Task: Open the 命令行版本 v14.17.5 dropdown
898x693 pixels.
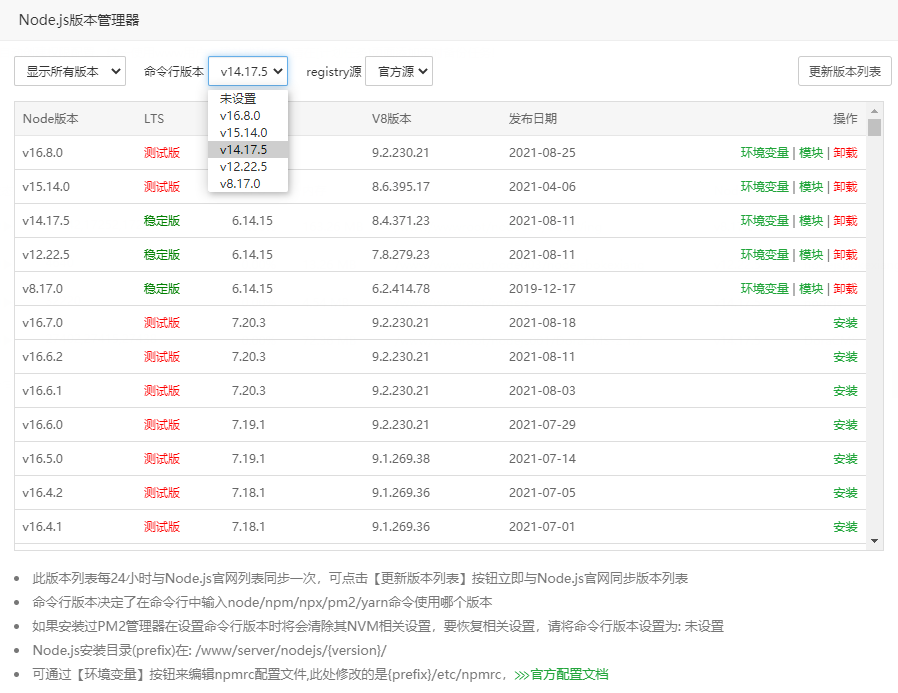Action: click(x=248, y=71)
